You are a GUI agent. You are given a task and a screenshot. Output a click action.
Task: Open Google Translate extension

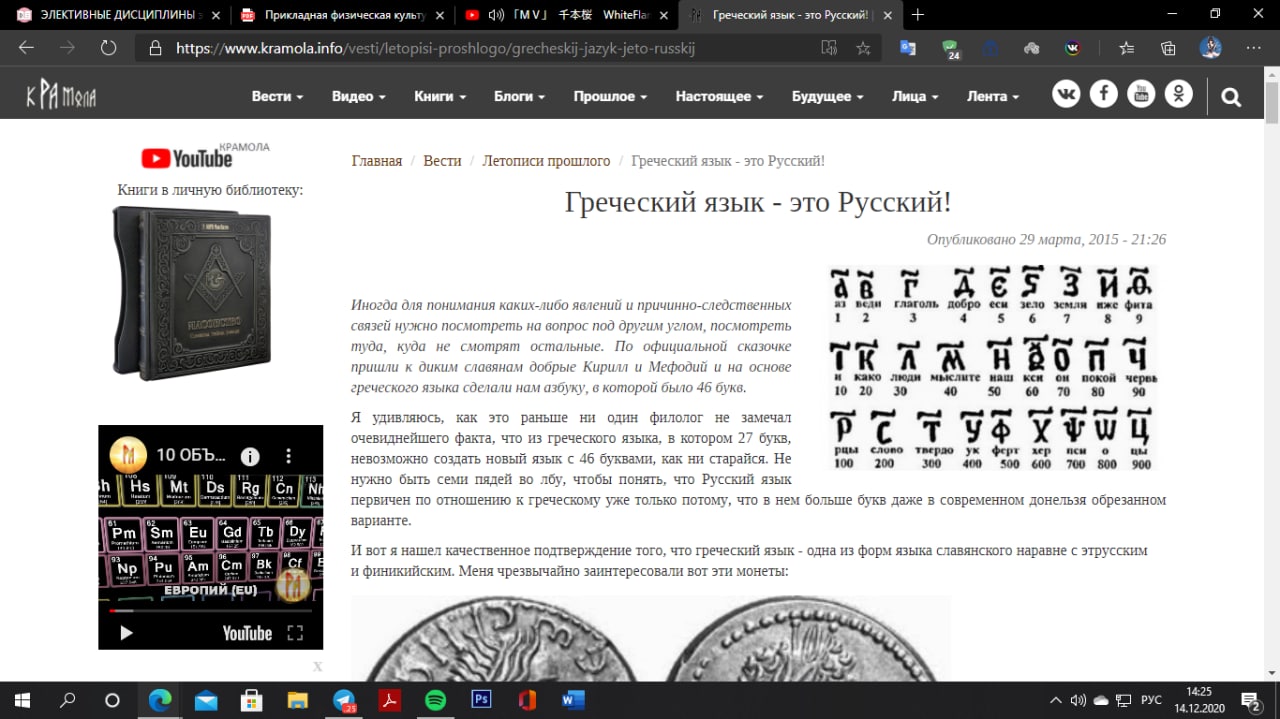point(908,47)
